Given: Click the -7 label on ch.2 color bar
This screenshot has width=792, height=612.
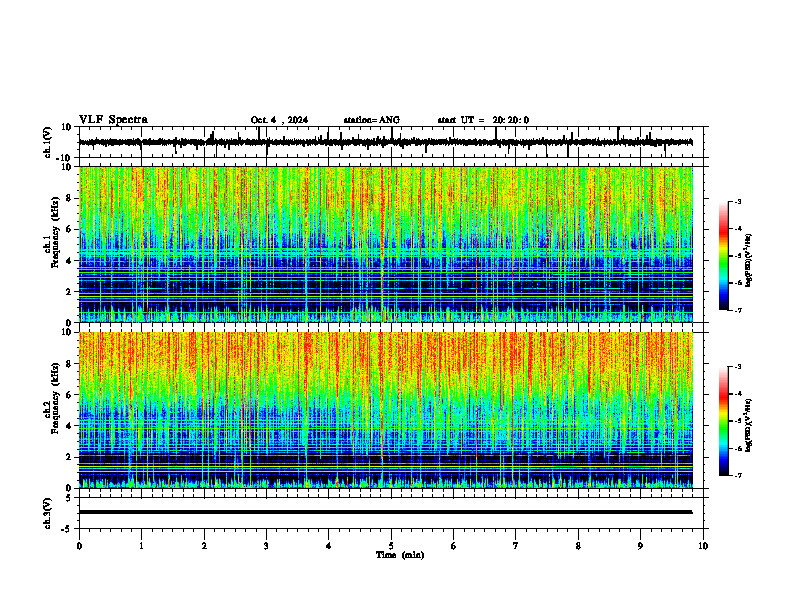Looking at the screenshot, I should click(x=738, y=476).
